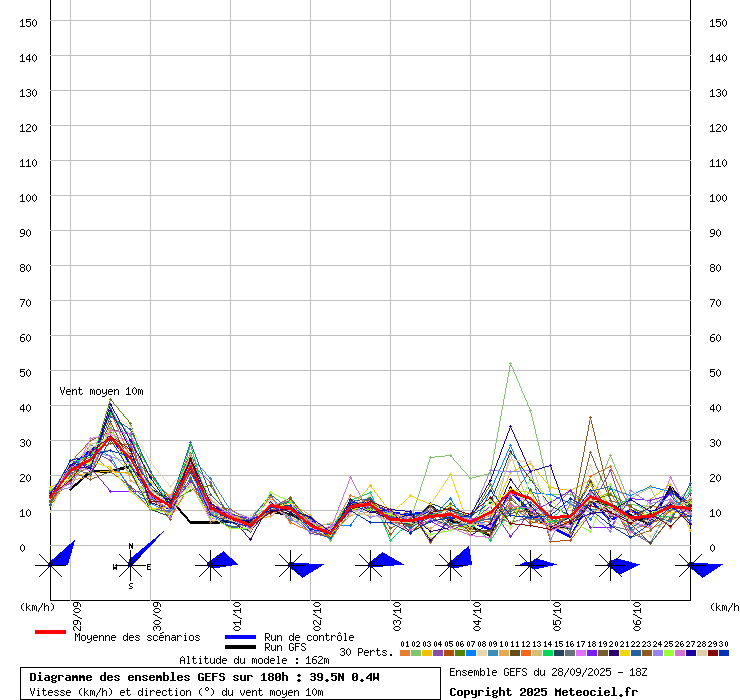Click the wind rose just before 03/10
This screenshot has width=740, height=700.
[371, 565]
